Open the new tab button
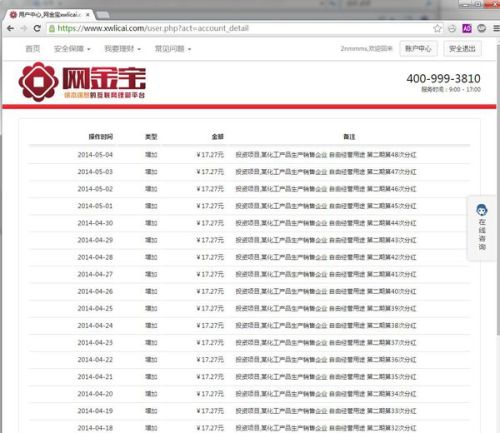Viewport: 500px width, 433px height. pyautogui.click(x=103, y=15)
